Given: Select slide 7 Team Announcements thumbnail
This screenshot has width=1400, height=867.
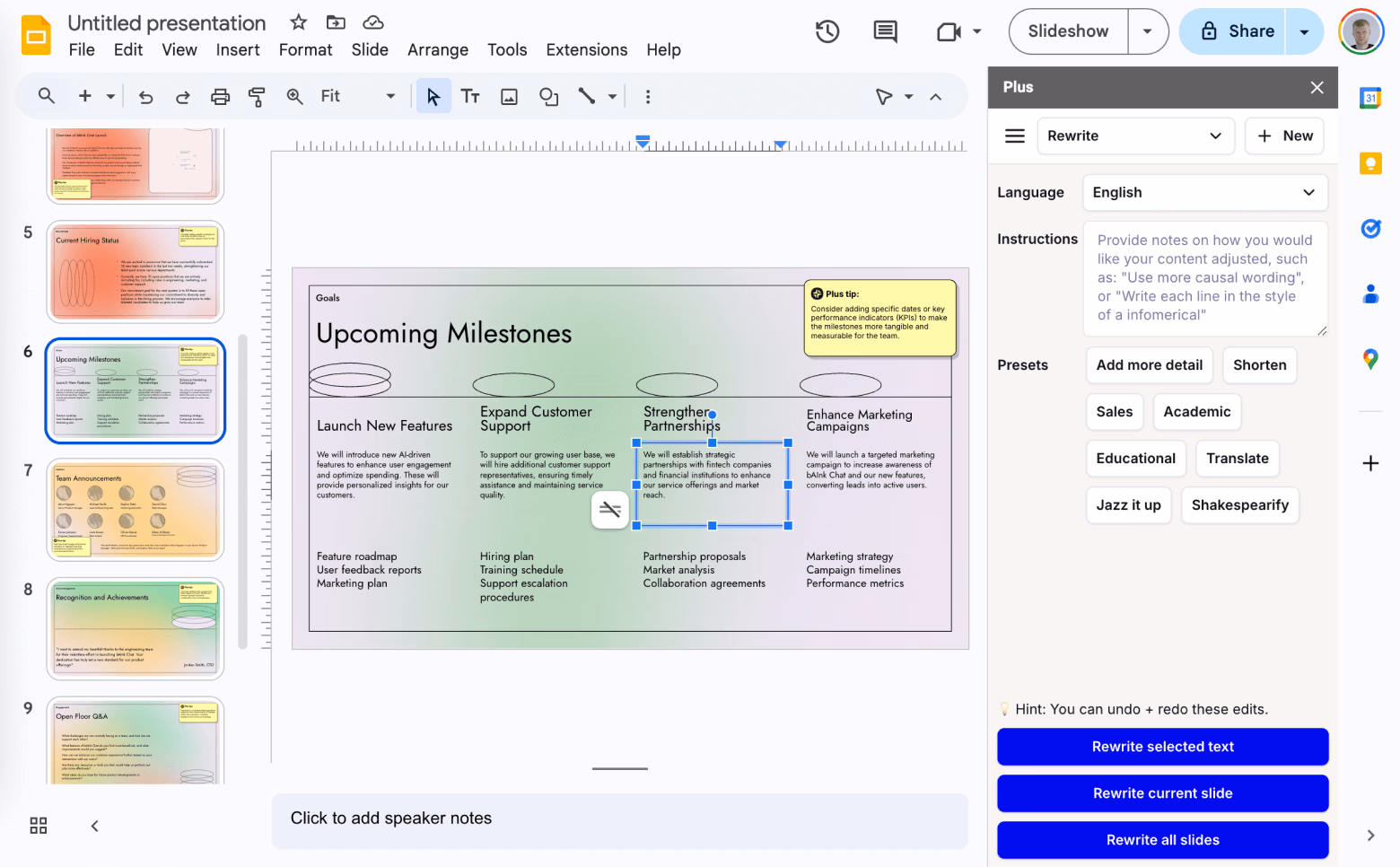Looking at the screenshot, I should pos(135,509).
